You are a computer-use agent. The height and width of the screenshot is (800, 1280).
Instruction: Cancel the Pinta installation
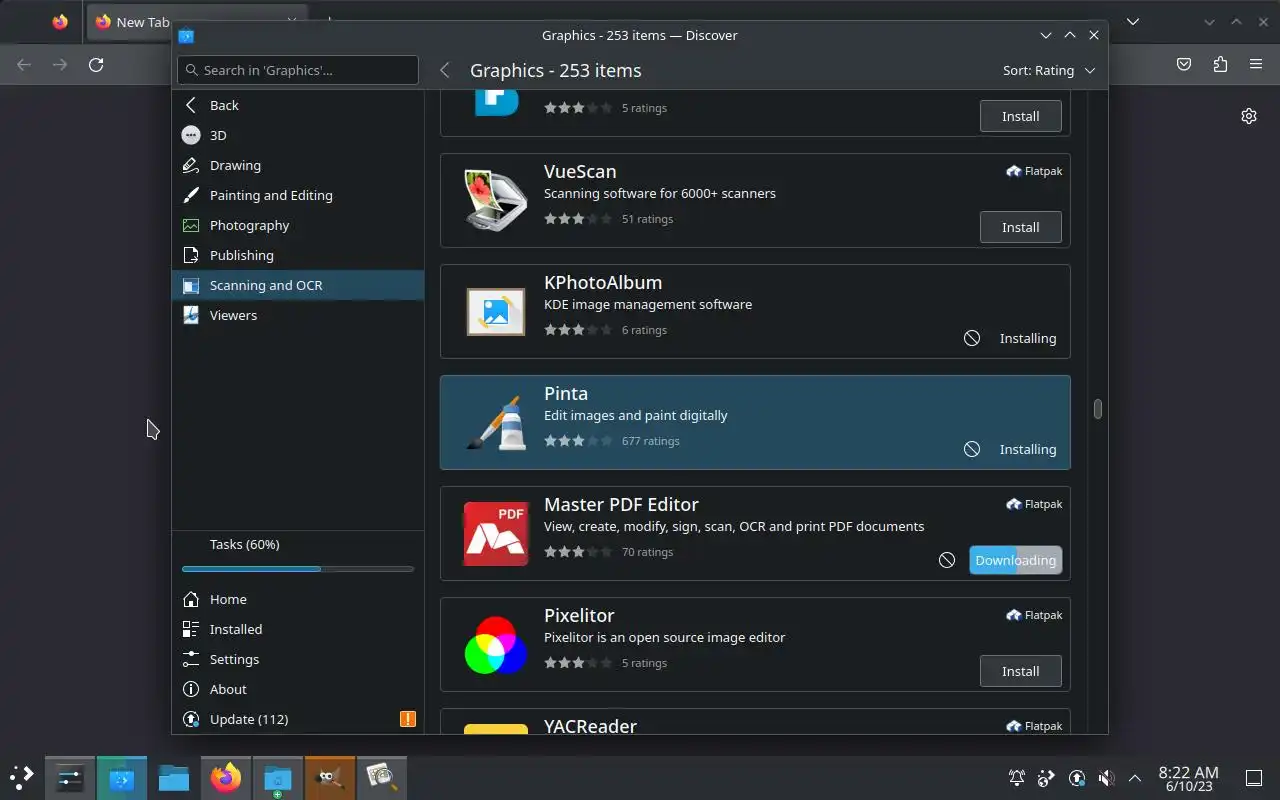972,449
